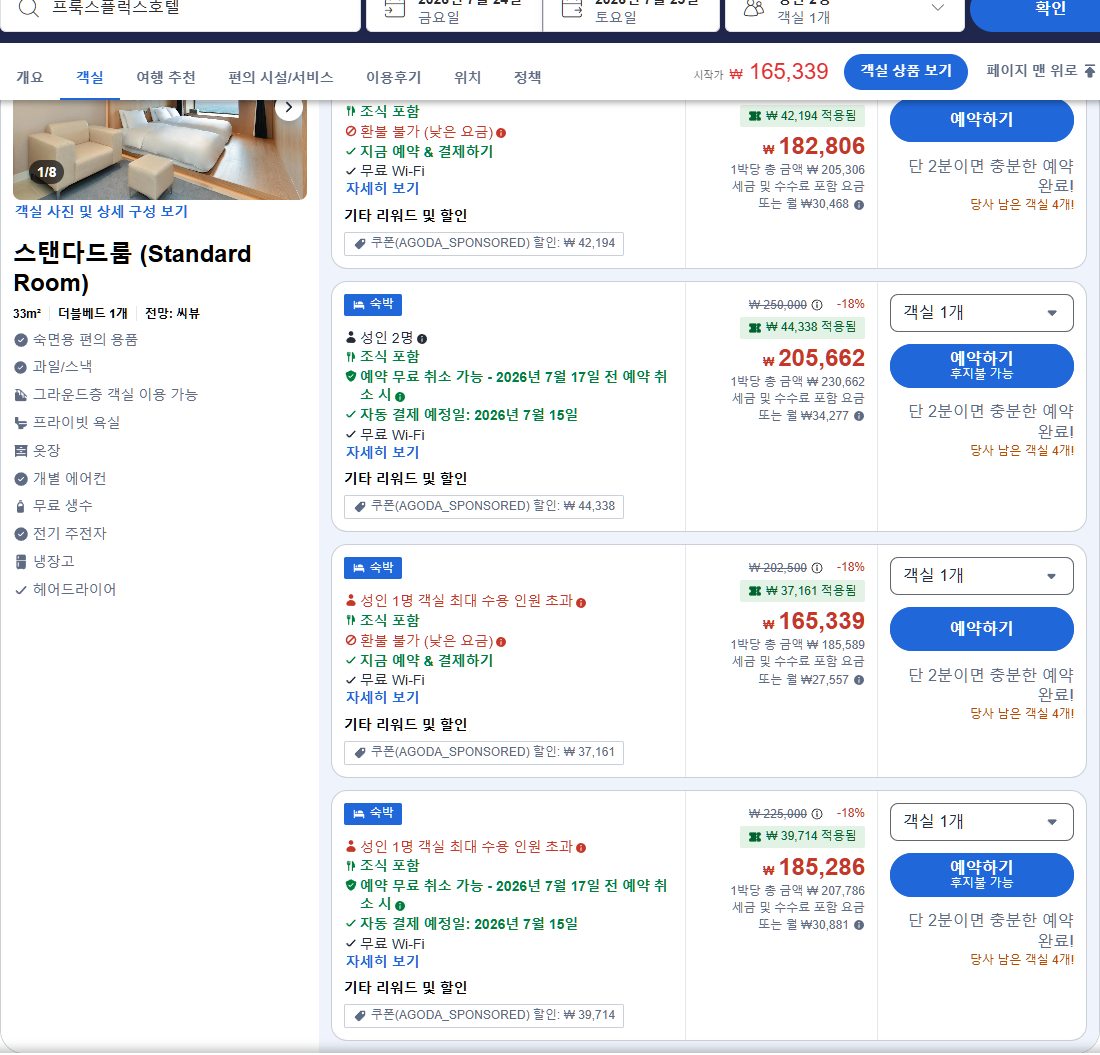The width and height of the screenshot is (1100, 1055).
Task: Click coupon tag showing ₩42,194 discount
Action: (483, 243)
